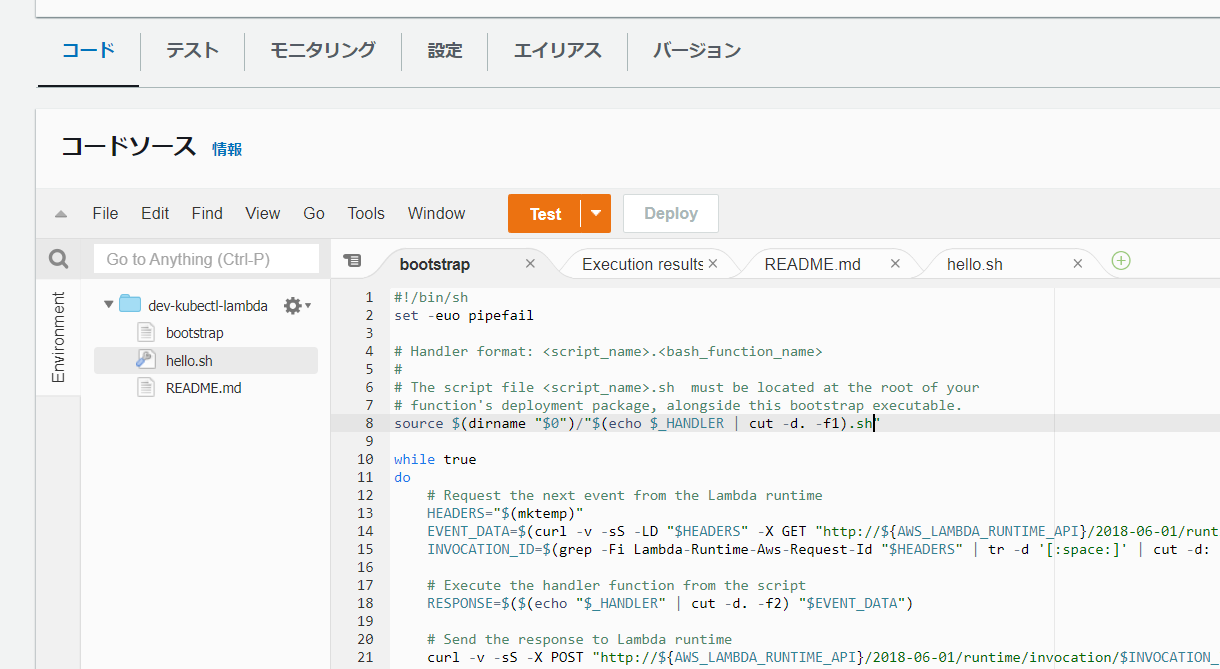The height and width of the screenshot is (669, 1220).
Task: Switch to the モニタリング tab
Action: (323, 50)
